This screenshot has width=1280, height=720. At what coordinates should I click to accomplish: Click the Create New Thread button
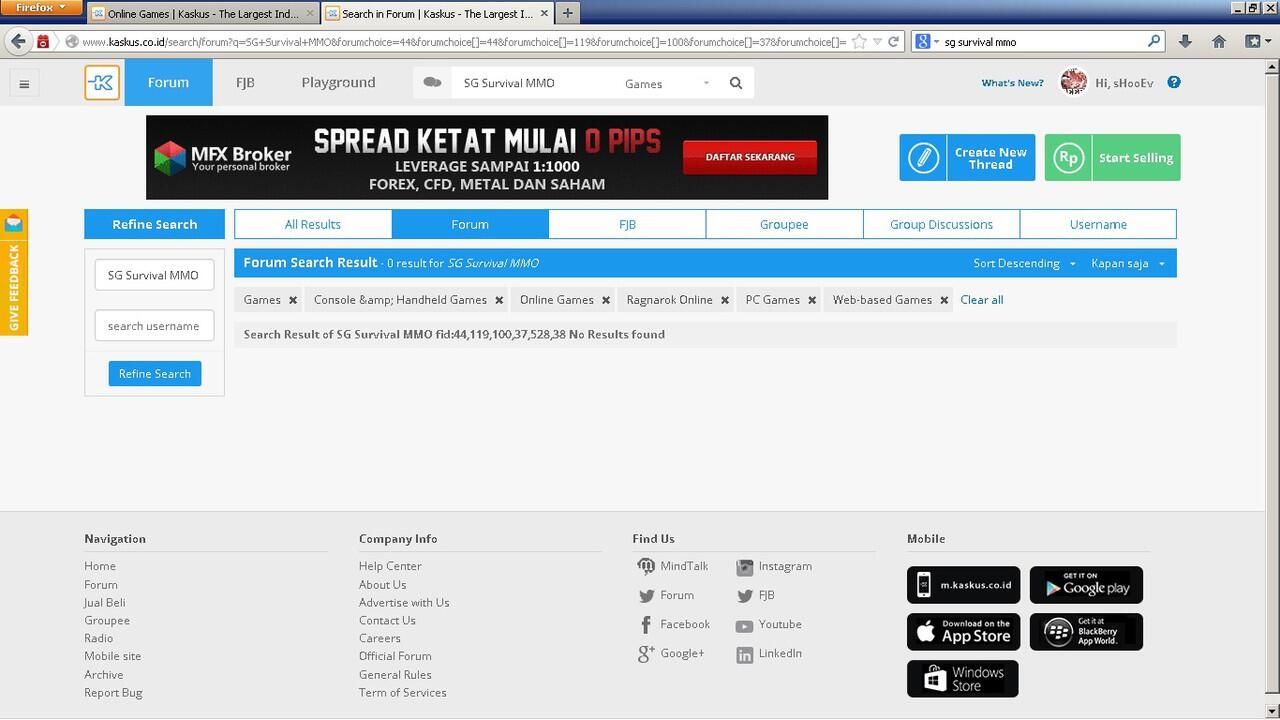click(x=966, y=158)
